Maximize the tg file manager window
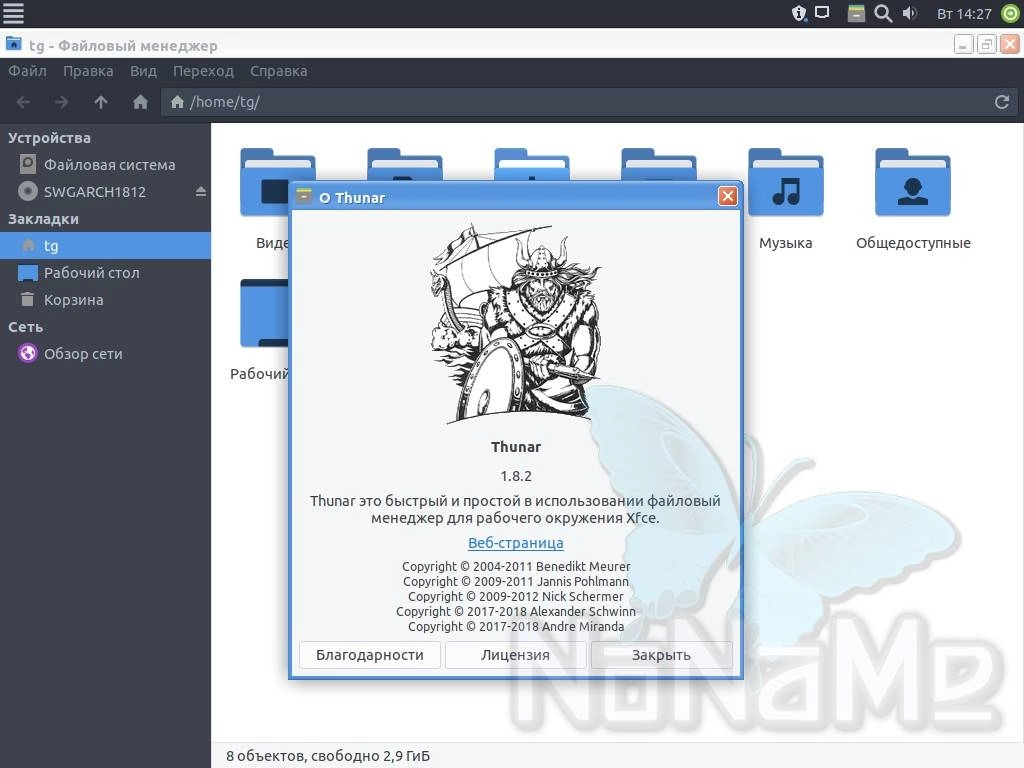The image size is (1024, 768). [x=987, y=44]
